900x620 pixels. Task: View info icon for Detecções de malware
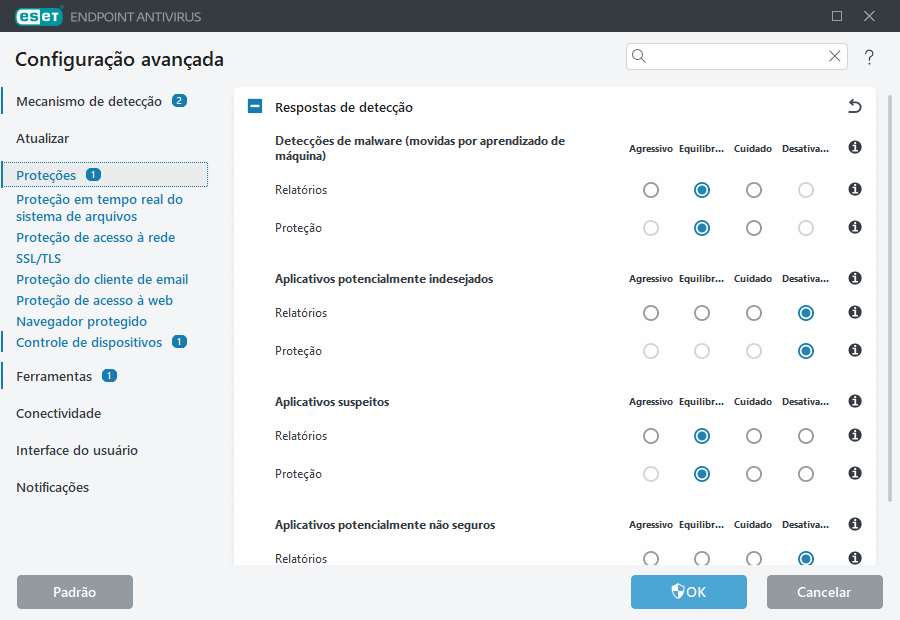(854, 146)
